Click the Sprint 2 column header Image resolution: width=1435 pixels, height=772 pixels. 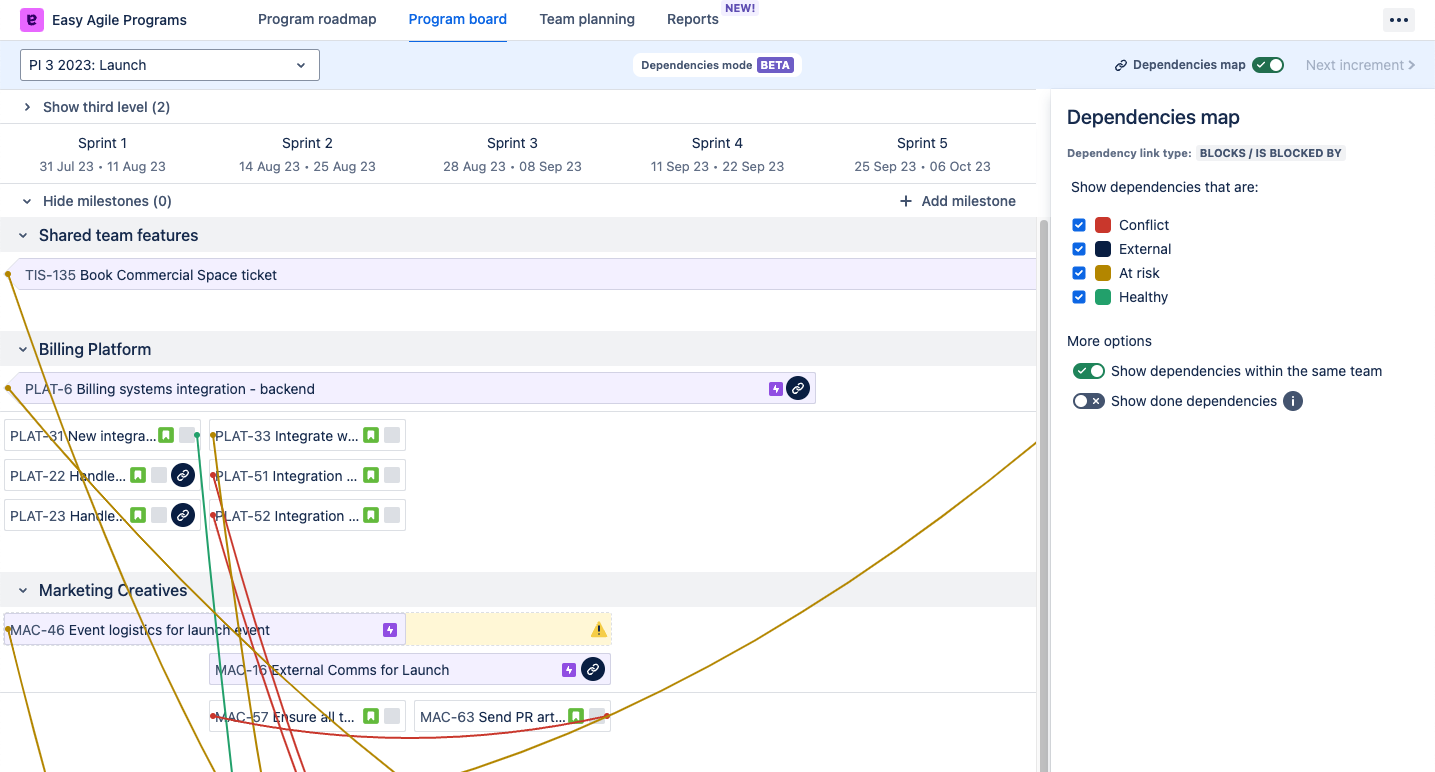coord(307,154)
